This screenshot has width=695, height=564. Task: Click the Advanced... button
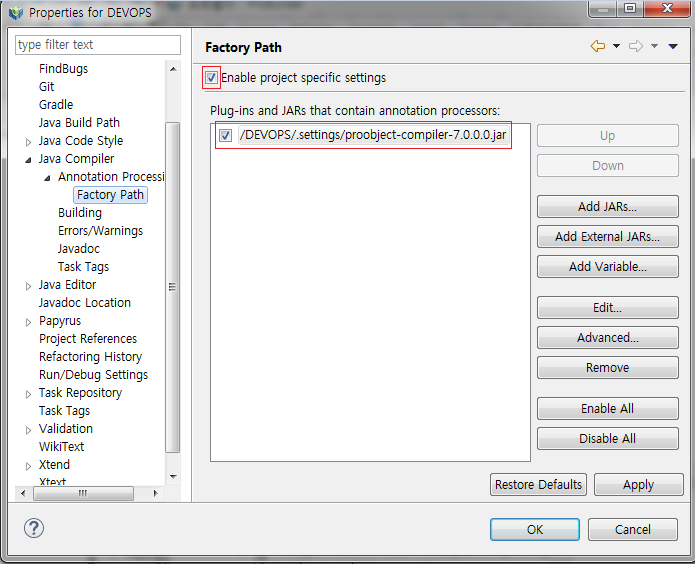608,338
